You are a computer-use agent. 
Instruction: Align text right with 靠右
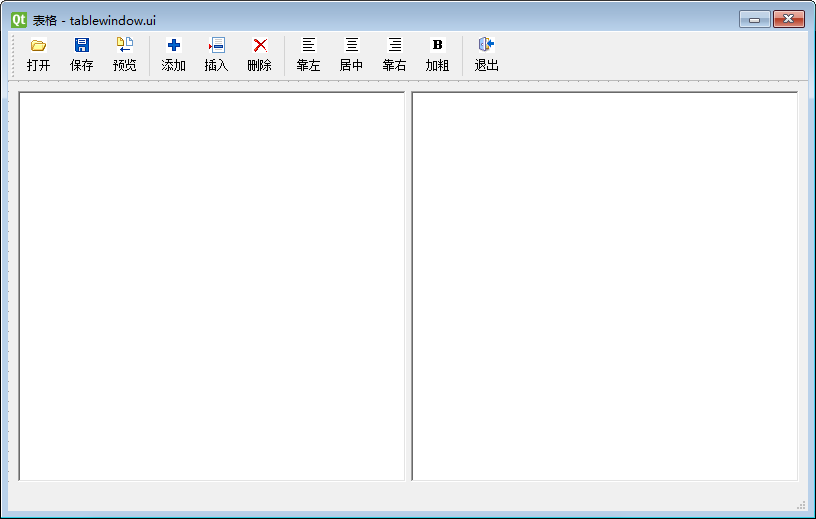pos(394,54)
